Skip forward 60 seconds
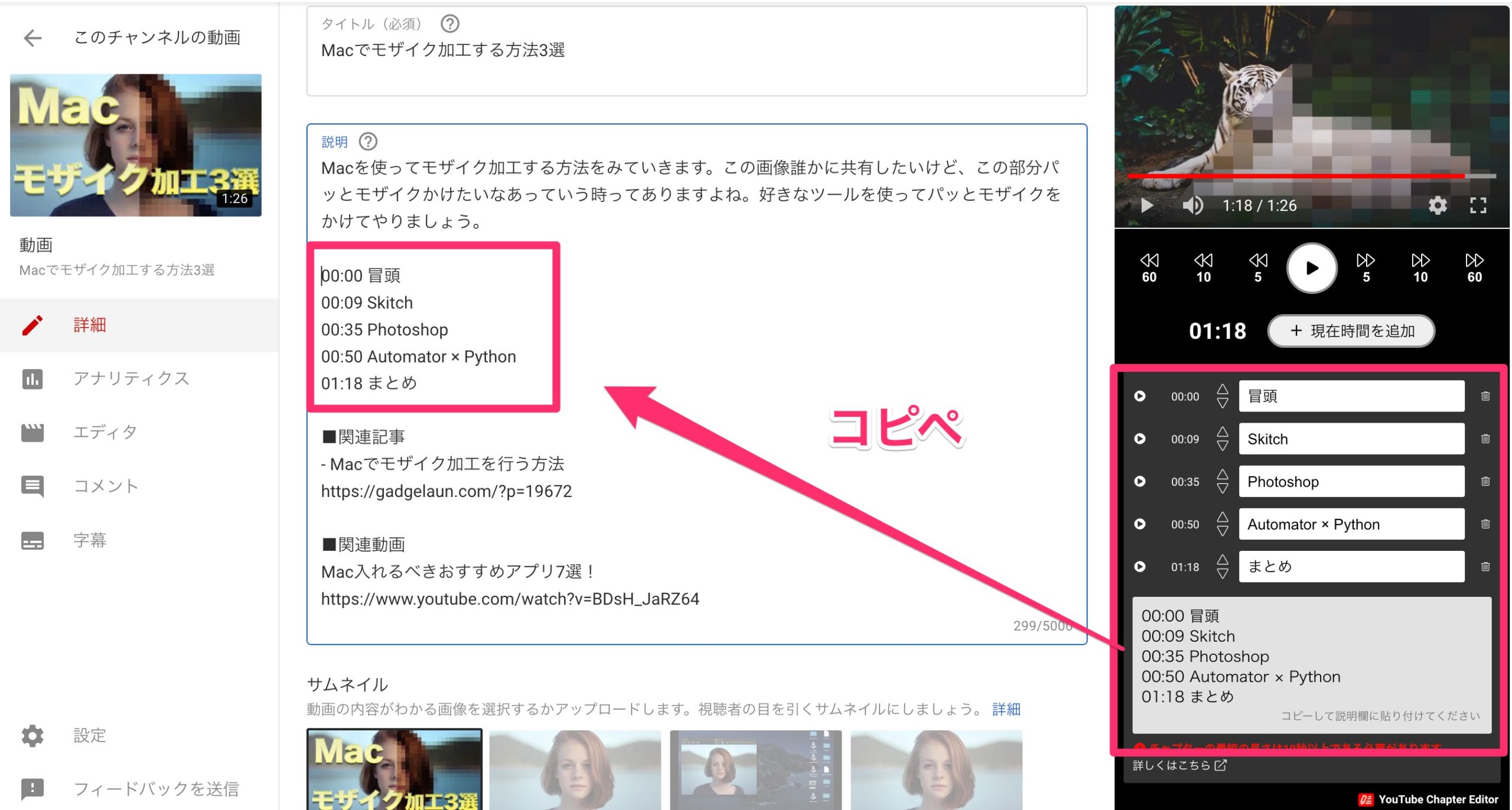Image resolution: width=1512 pixels, height=810 pixels. tap(1475, 268)
